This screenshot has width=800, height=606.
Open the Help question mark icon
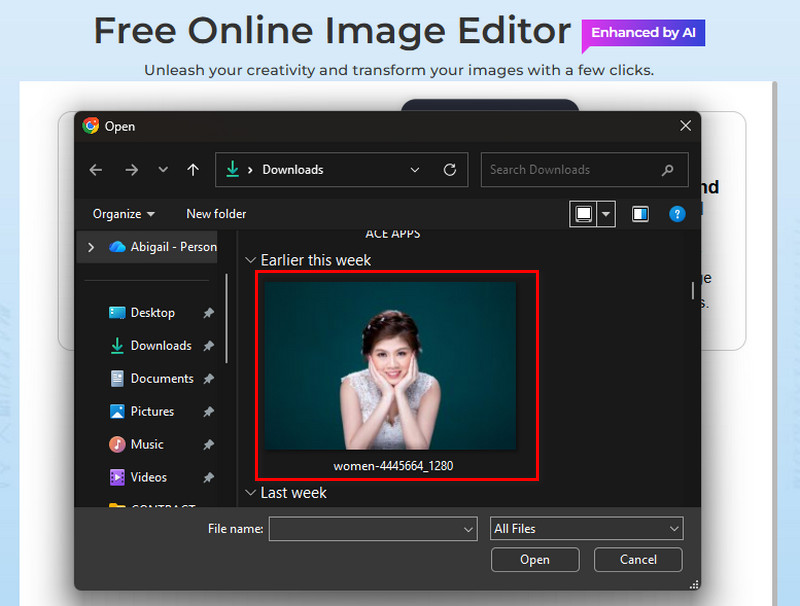(677, 214)
